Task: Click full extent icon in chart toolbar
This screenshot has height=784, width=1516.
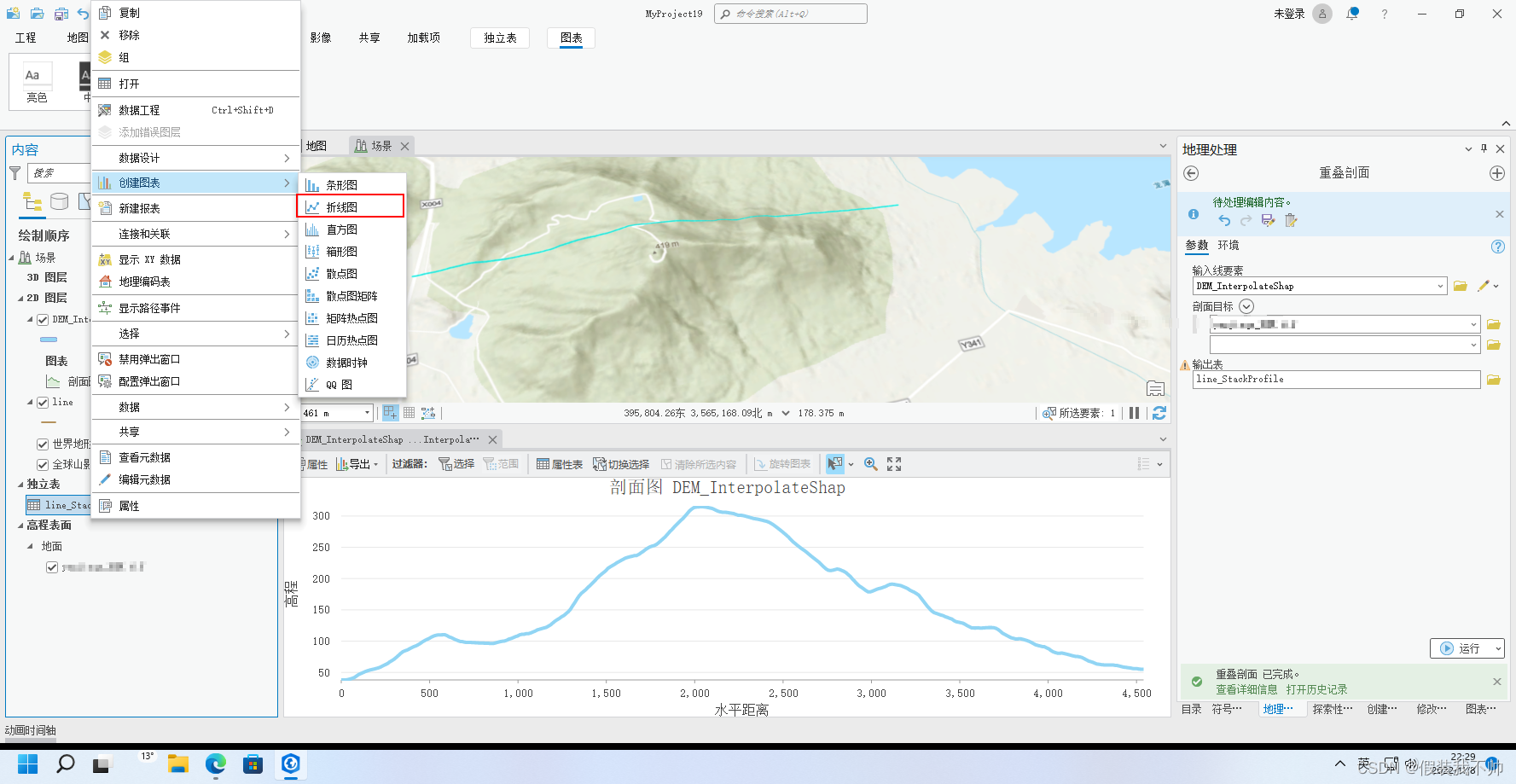Action: tap(894, 463)
